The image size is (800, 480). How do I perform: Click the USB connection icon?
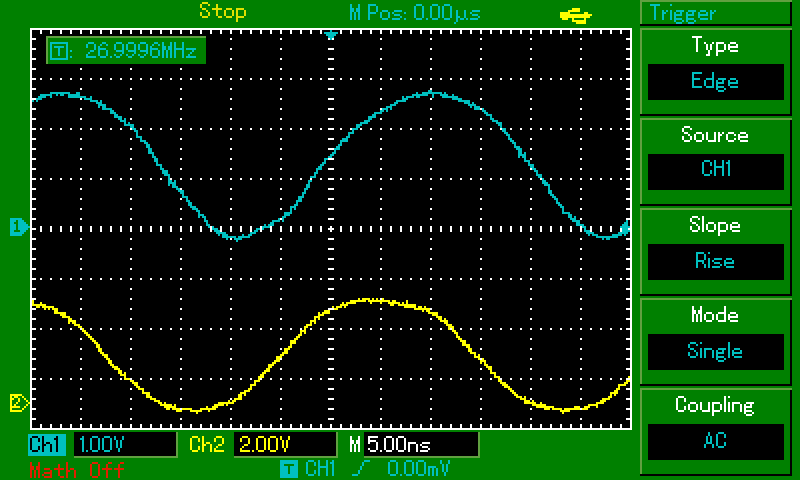pyautogui.click(x=577, y=14)
